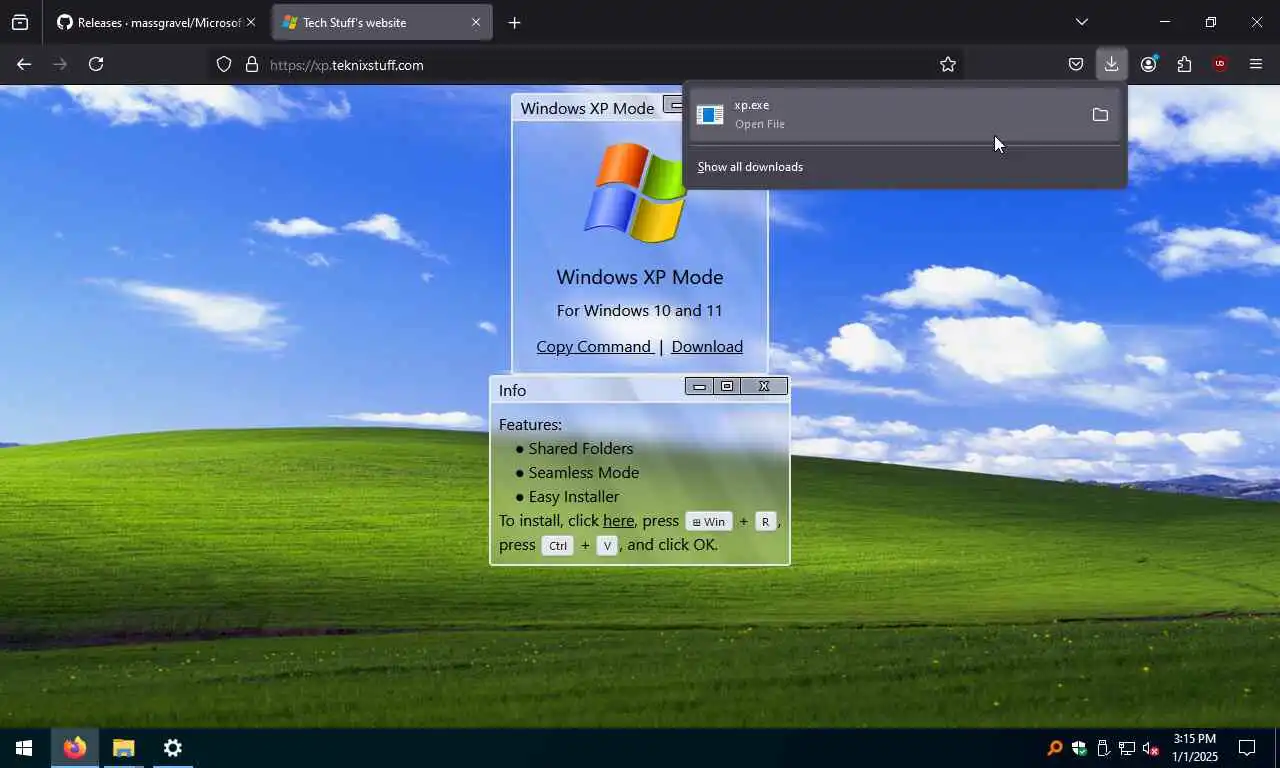Click the Copy Command link
1280x768 pixels.
tap(594, 346)
